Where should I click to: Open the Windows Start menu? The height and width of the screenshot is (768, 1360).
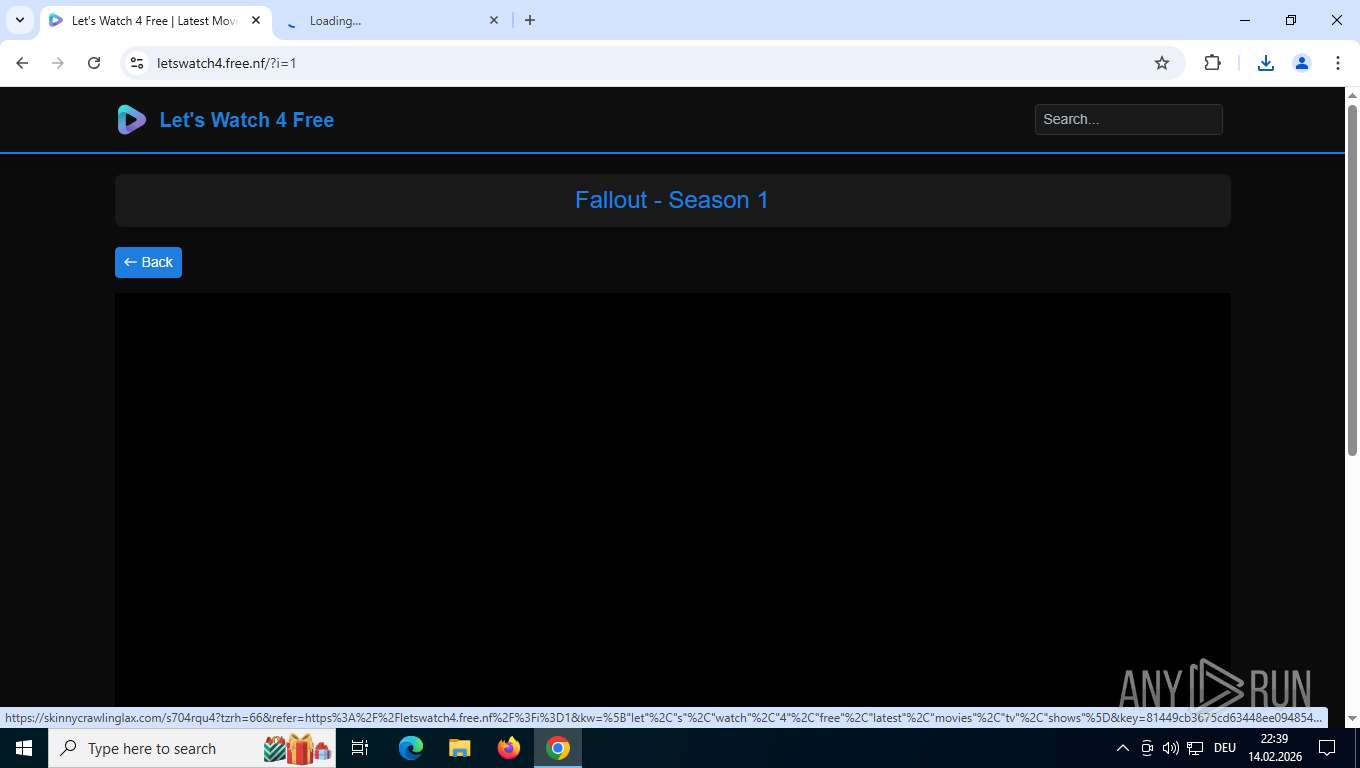(24, 748)
